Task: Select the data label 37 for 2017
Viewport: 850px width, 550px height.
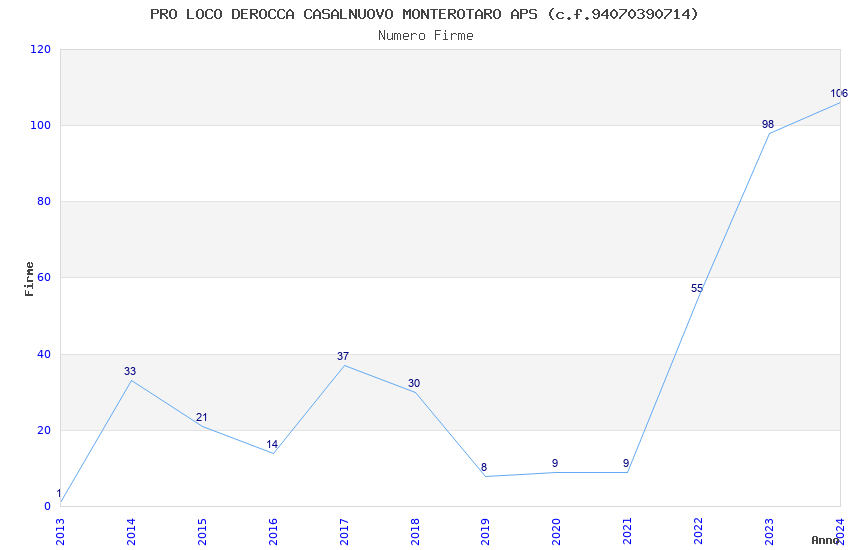Action: (x=343, y=356)
